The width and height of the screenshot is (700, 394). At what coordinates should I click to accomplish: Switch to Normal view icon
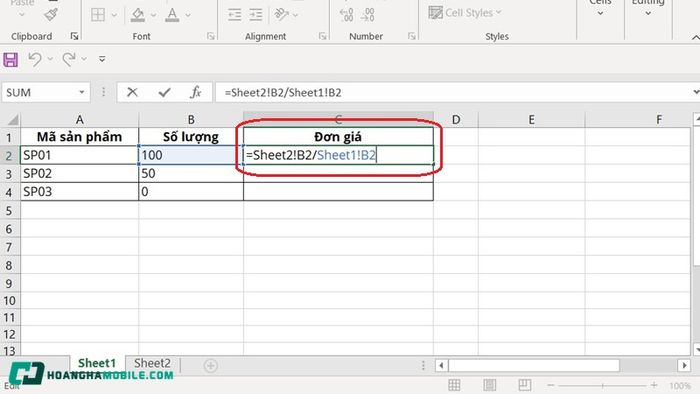tap(454, 385)
